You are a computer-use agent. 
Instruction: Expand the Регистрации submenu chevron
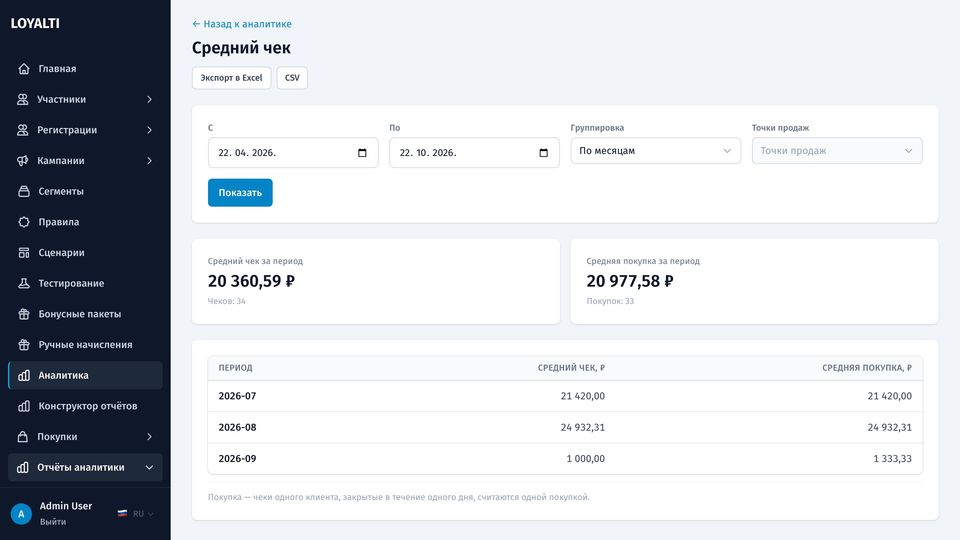point(149,130)
